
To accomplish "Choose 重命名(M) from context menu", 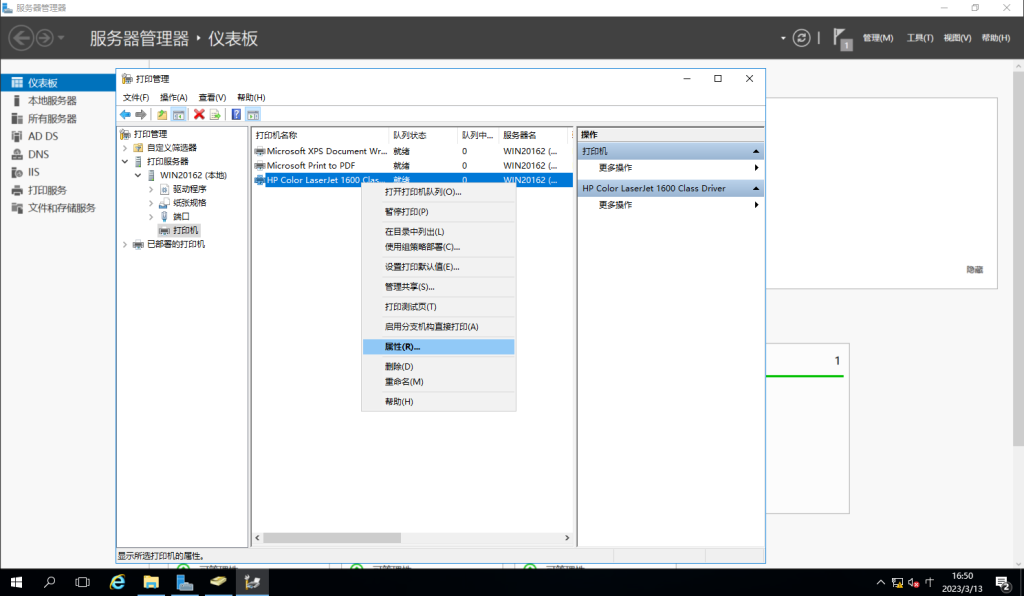I will 439,382.
